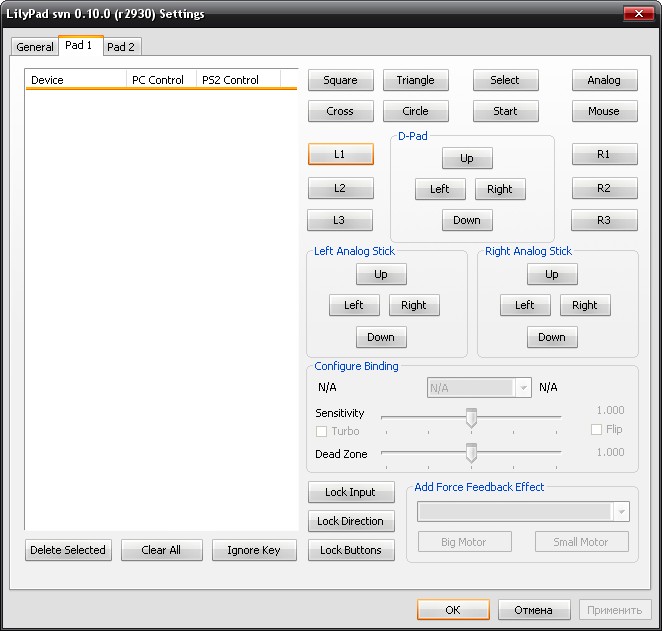Bind the R2 trigger button

(x=605, y=188)
